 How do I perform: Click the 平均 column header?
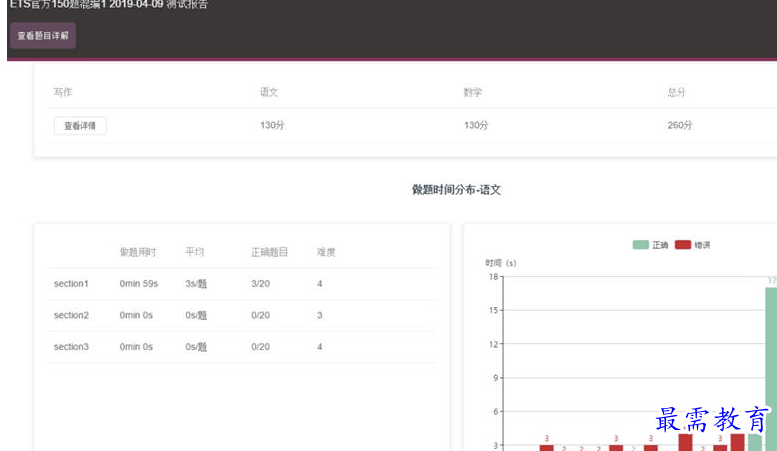tap(194, 252)
